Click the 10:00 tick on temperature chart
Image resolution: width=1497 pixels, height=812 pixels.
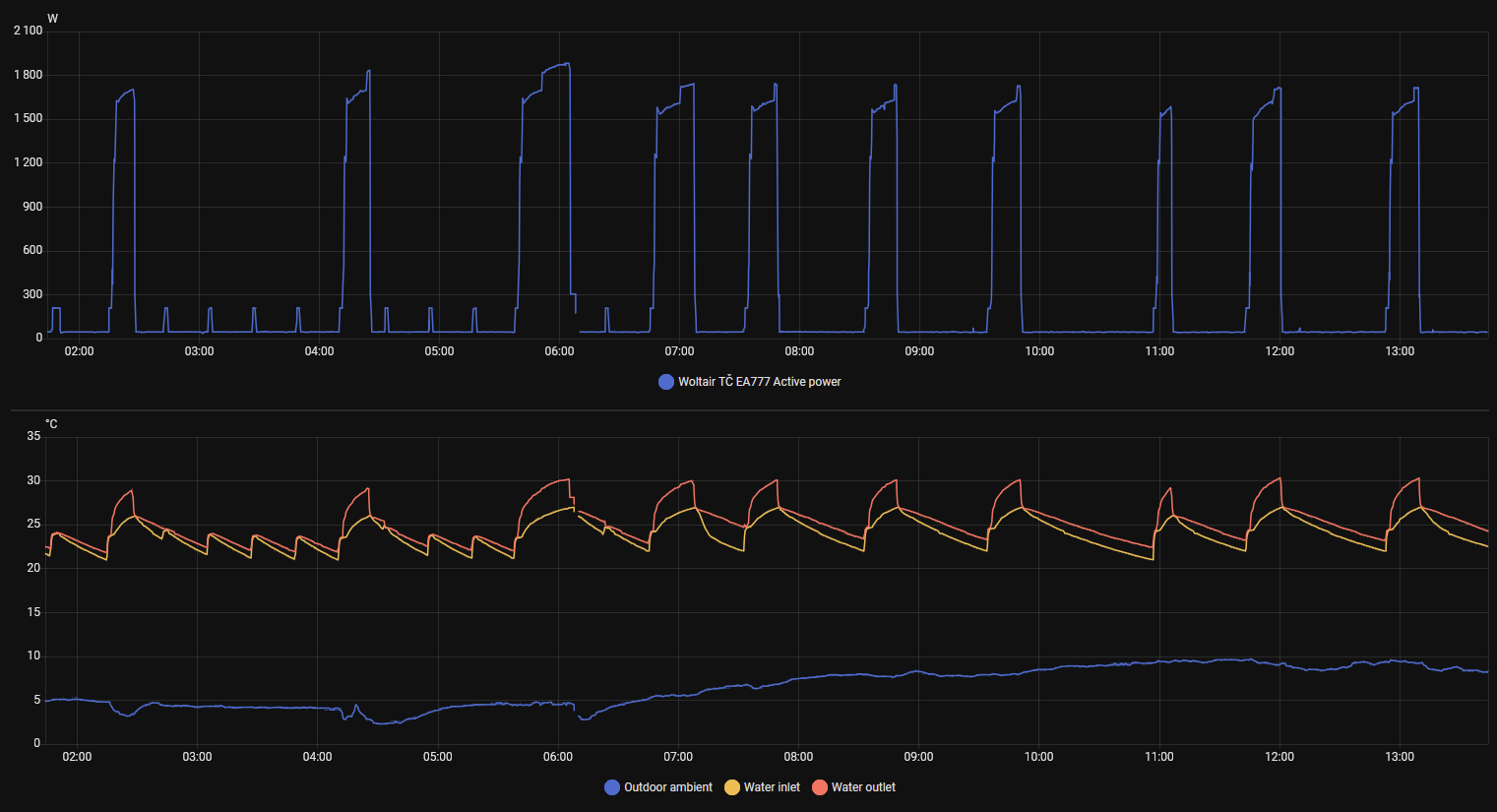[x=1038, y=757]
